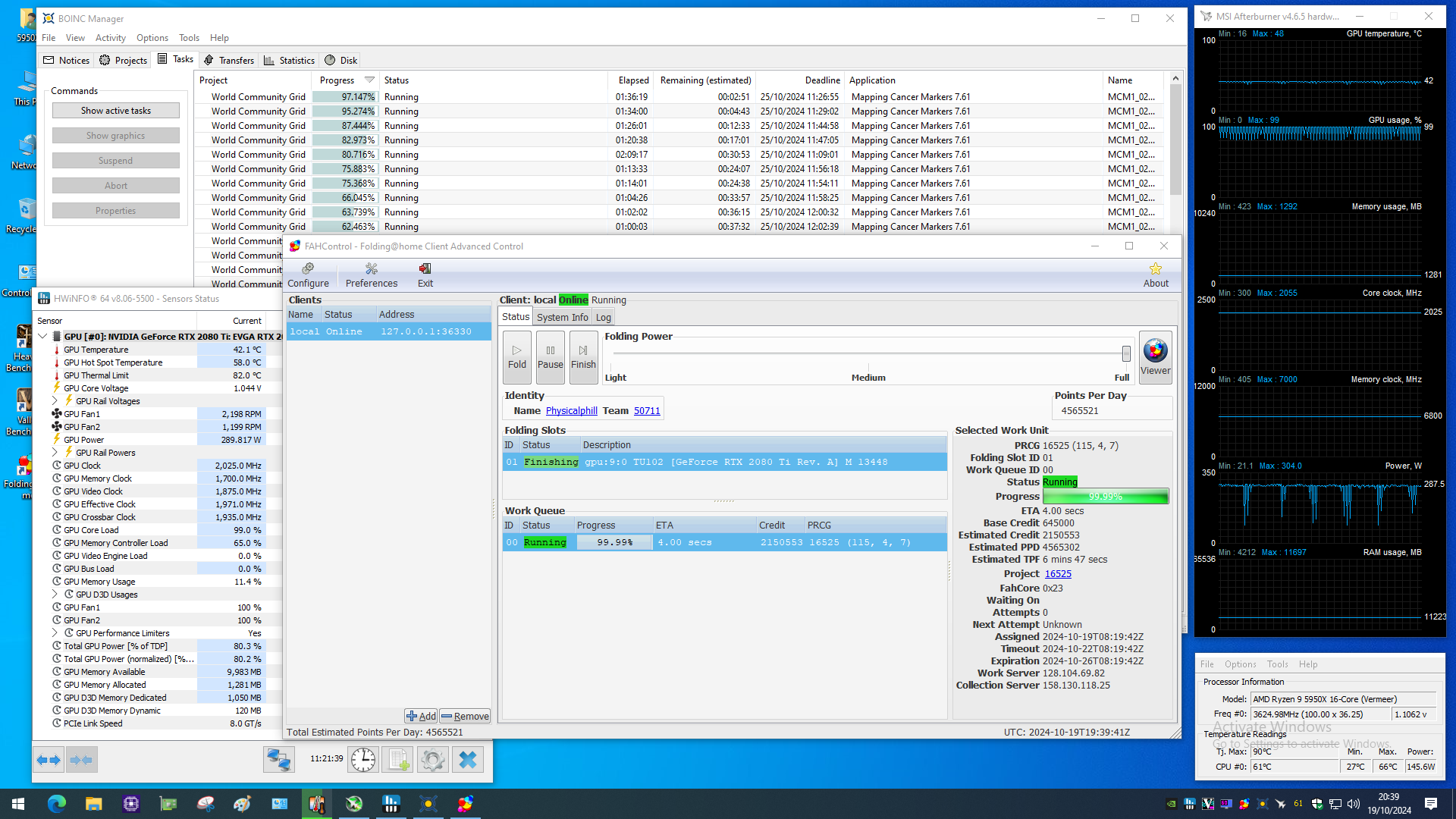Select the local client row in Clients list

click(389, 331)
